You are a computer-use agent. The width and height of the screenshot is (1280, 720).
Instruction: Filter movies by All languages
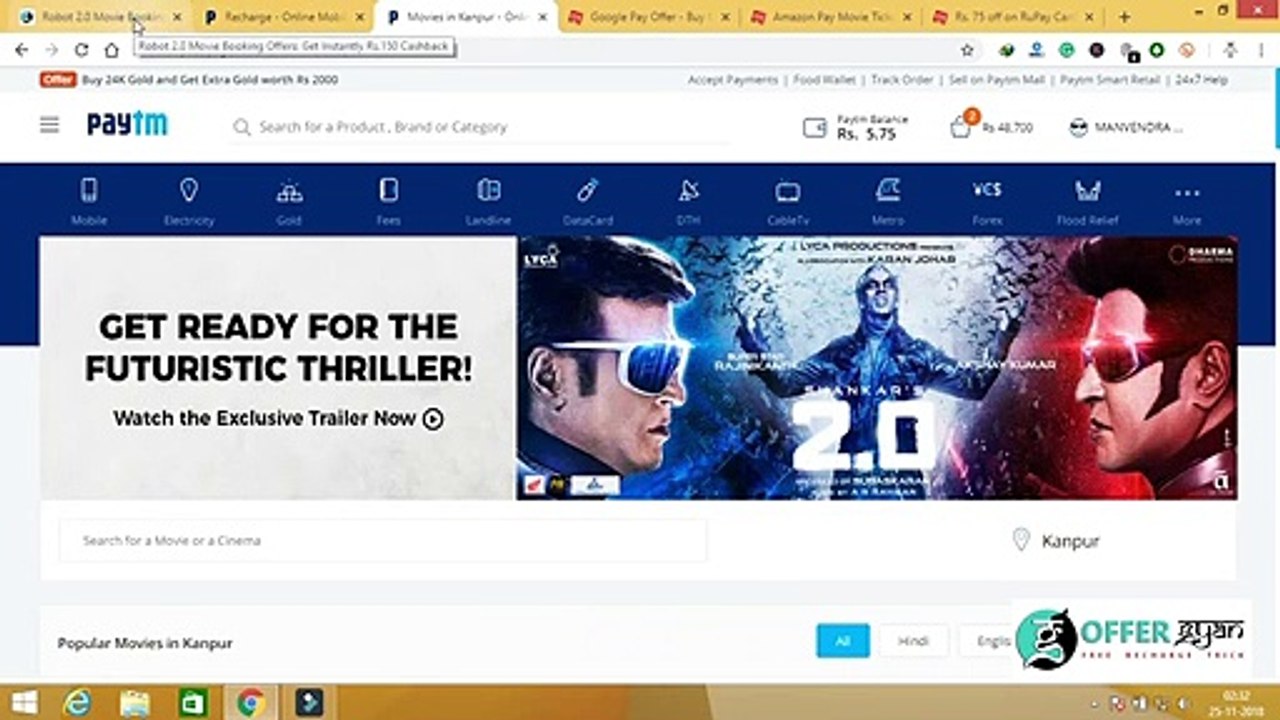click(x=843, y=641)
